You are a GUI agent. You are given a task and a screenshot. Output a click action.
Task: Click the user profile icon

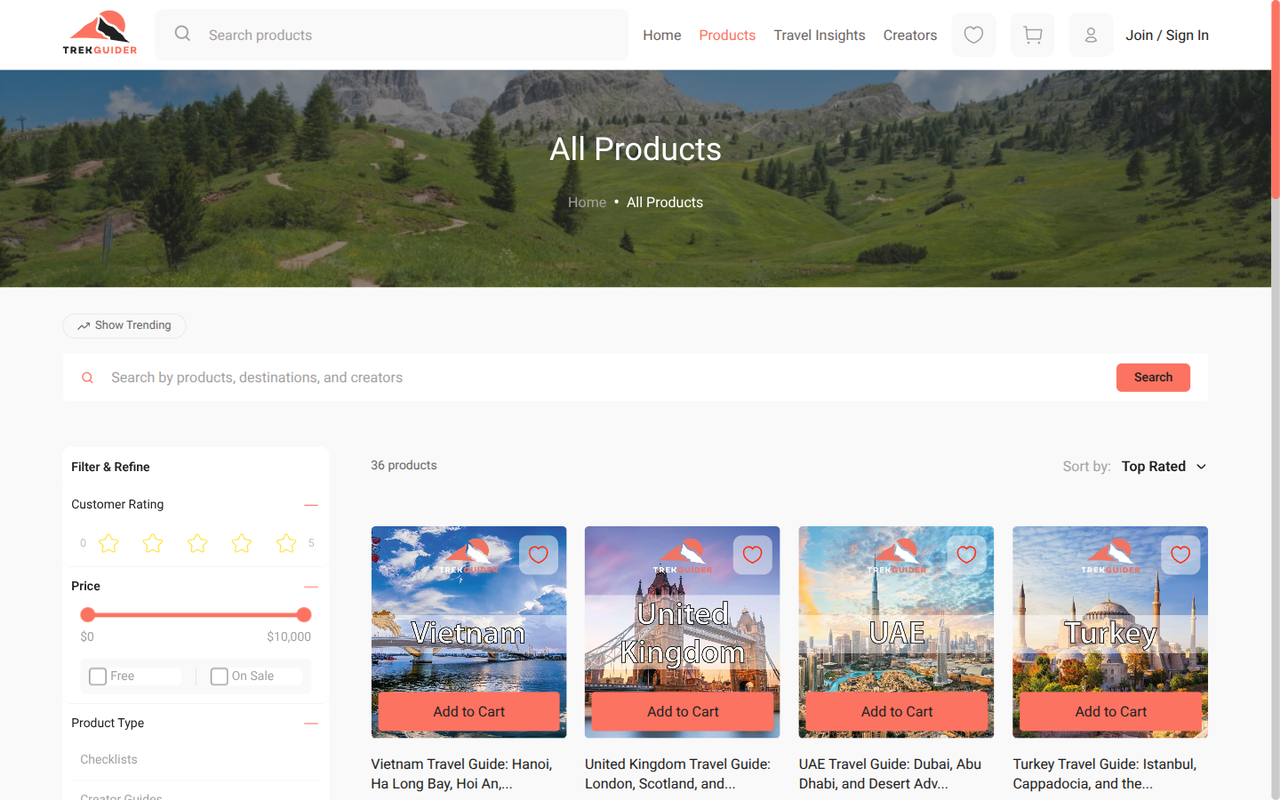[1091, 35]
